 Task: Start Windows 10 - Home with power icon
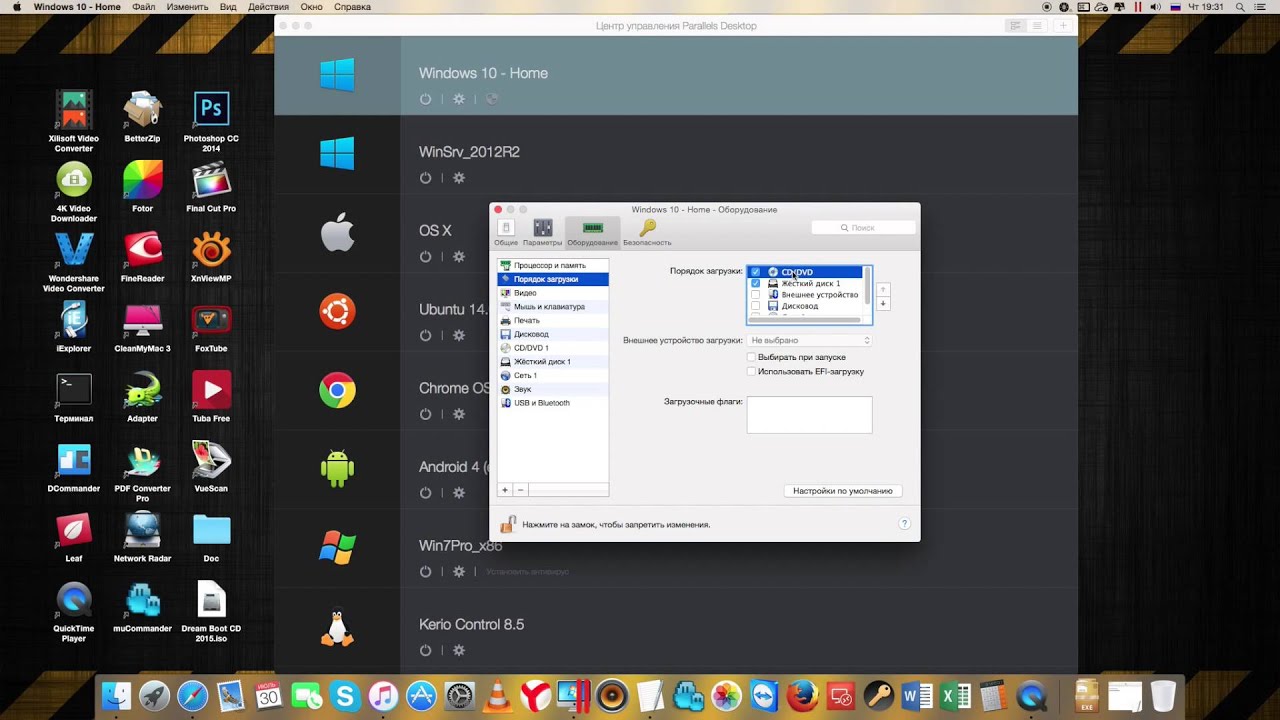[x=425, y=99]
